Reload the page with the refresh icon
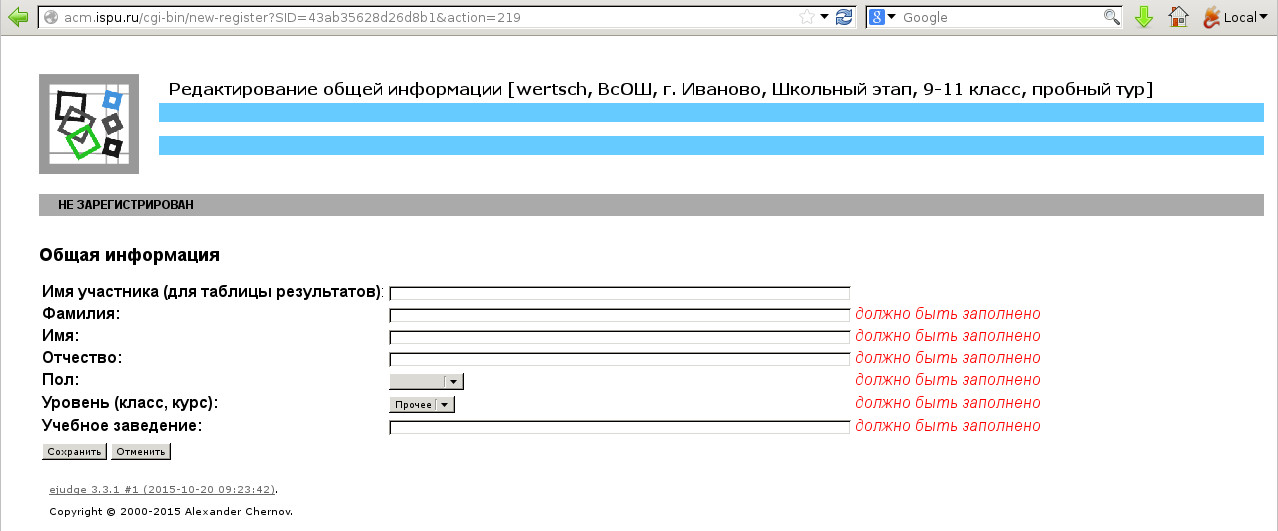This screenshot has height=531, width=1278. (844, 17)
